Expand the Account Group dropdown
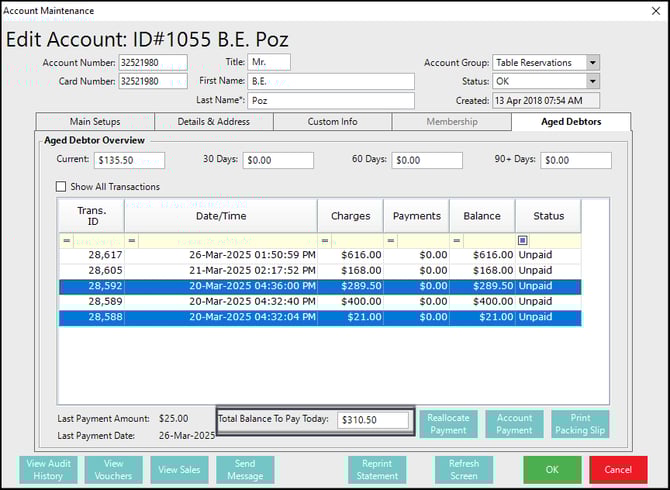The height and width of the screenshot is (490, 670). [x=593, y=63]
